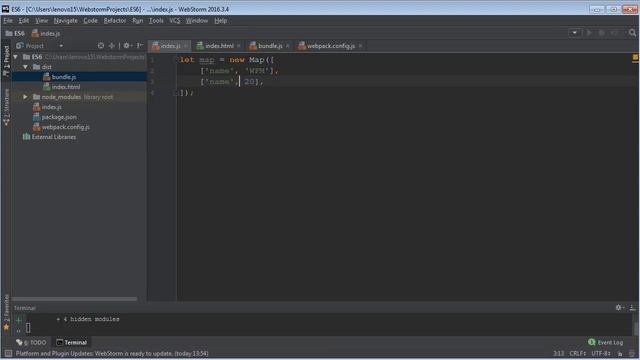Add new terminal session with plus icon
Viewport: 640px width, 360px height.
(18, 320)
